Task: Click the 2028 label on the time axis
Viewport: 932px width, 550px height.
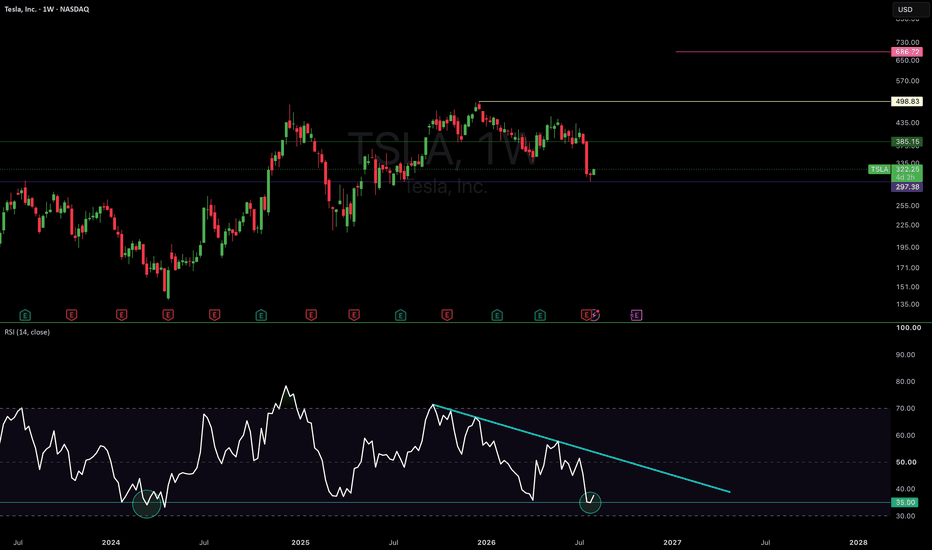Action: pyautogui.click(x=858, y=542)
